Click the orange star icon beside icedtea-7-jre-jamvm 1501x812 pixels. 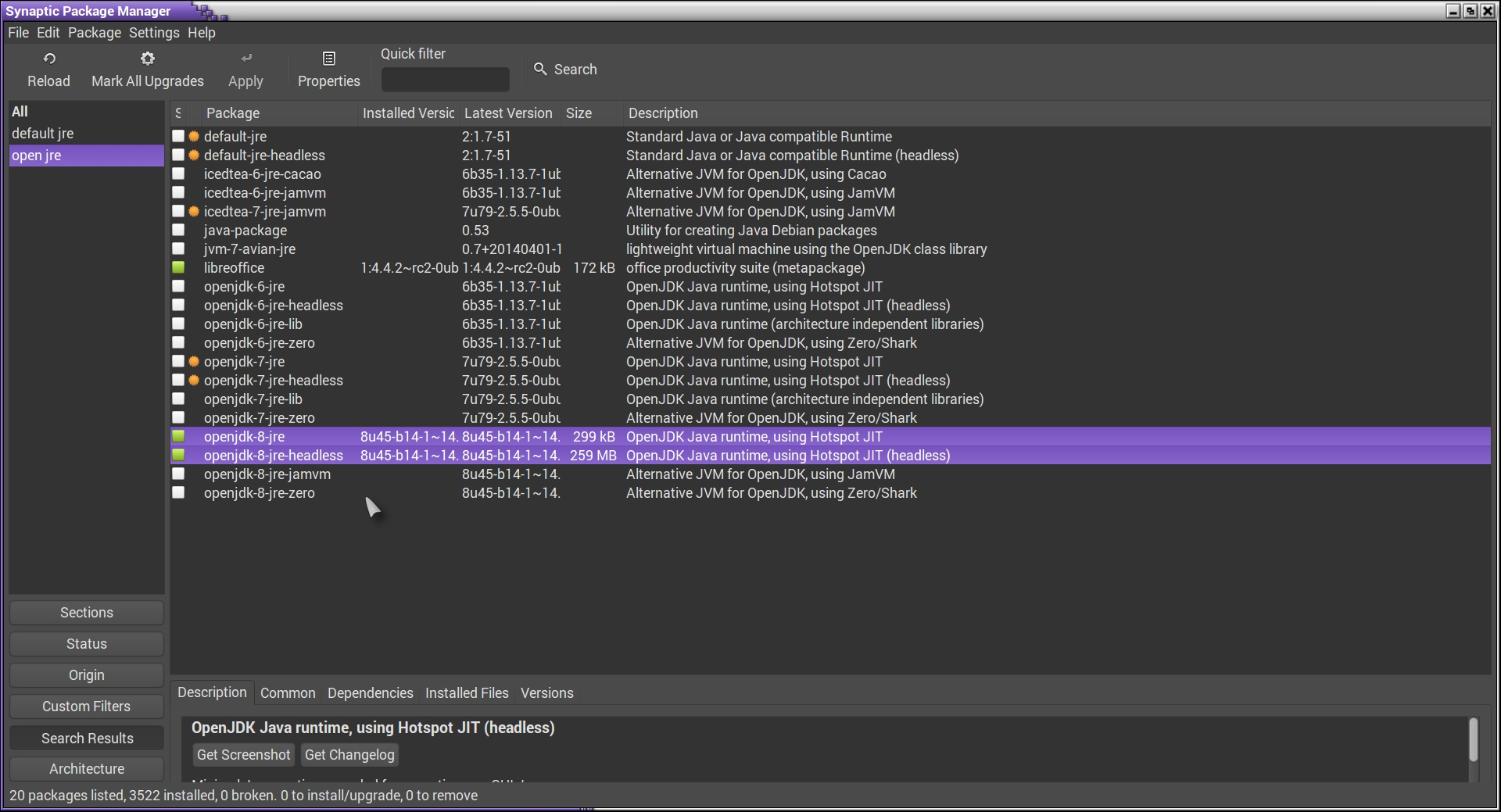(194, 212)
